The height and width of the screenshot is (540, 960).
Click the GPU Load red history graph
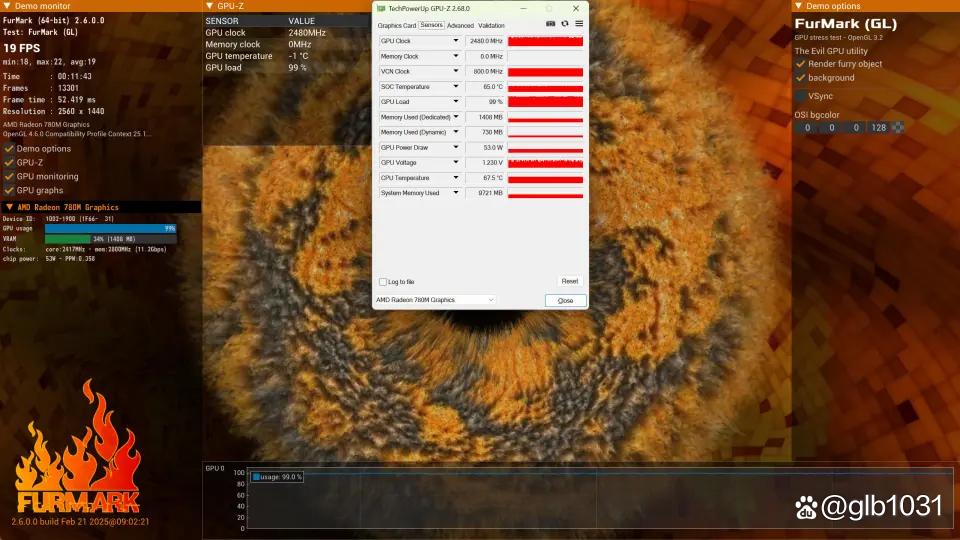click(x=545, y=102)
